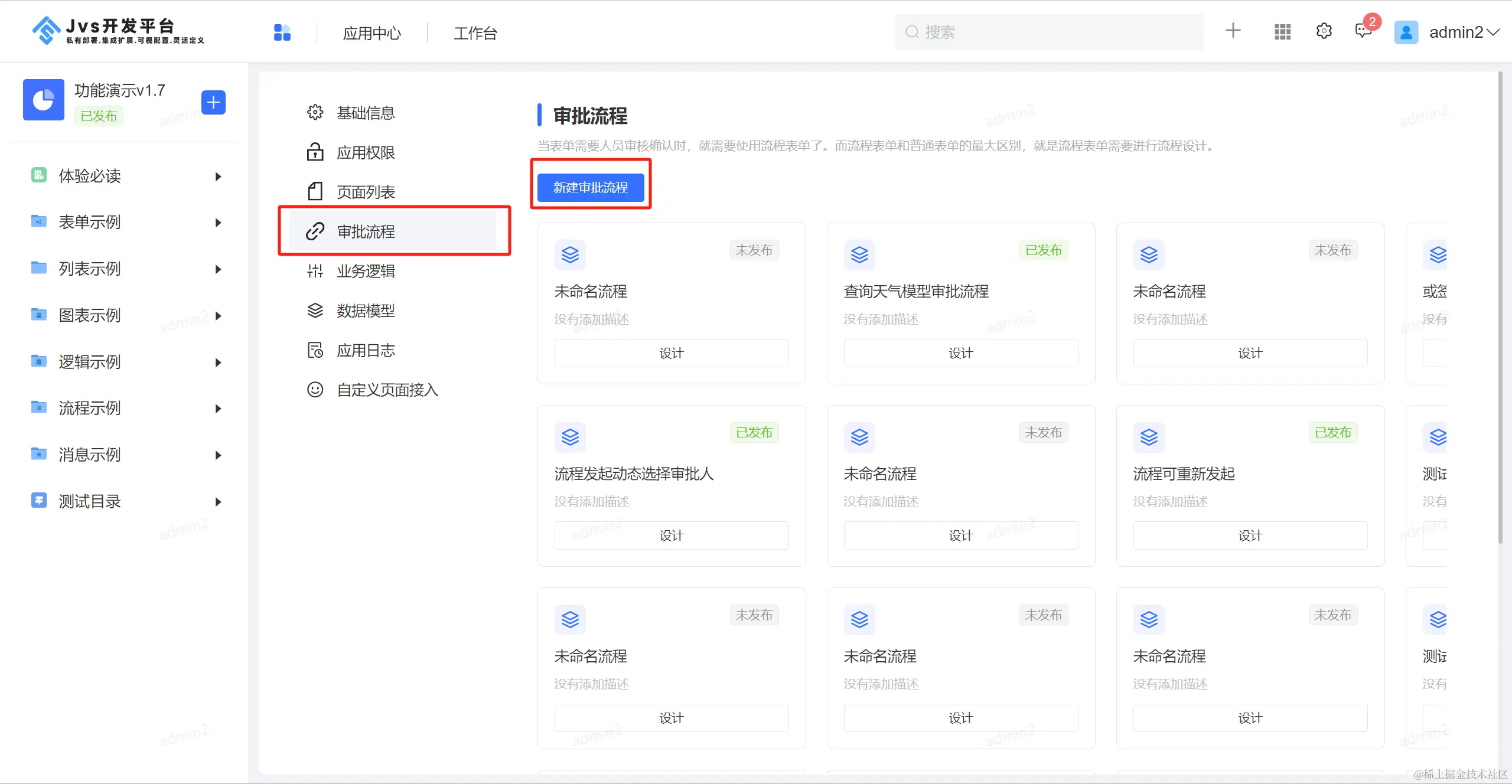
Task: Click the 功能演示v1.7 app logo icon
Action: click(44, 100)
